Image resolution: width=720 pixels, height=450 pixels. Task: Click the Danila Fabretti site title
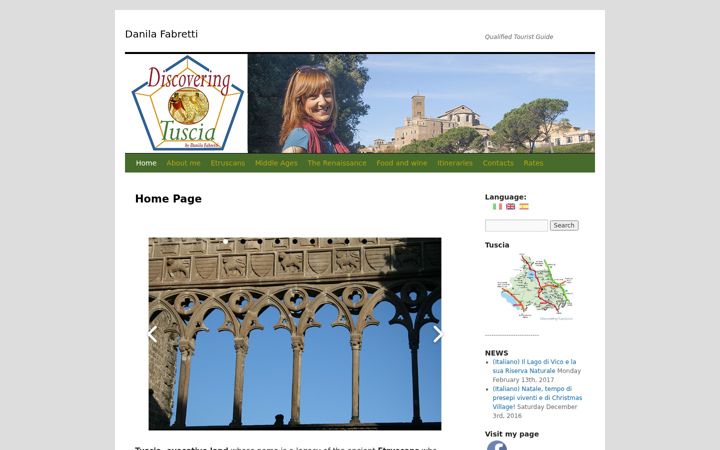[161, 34]
